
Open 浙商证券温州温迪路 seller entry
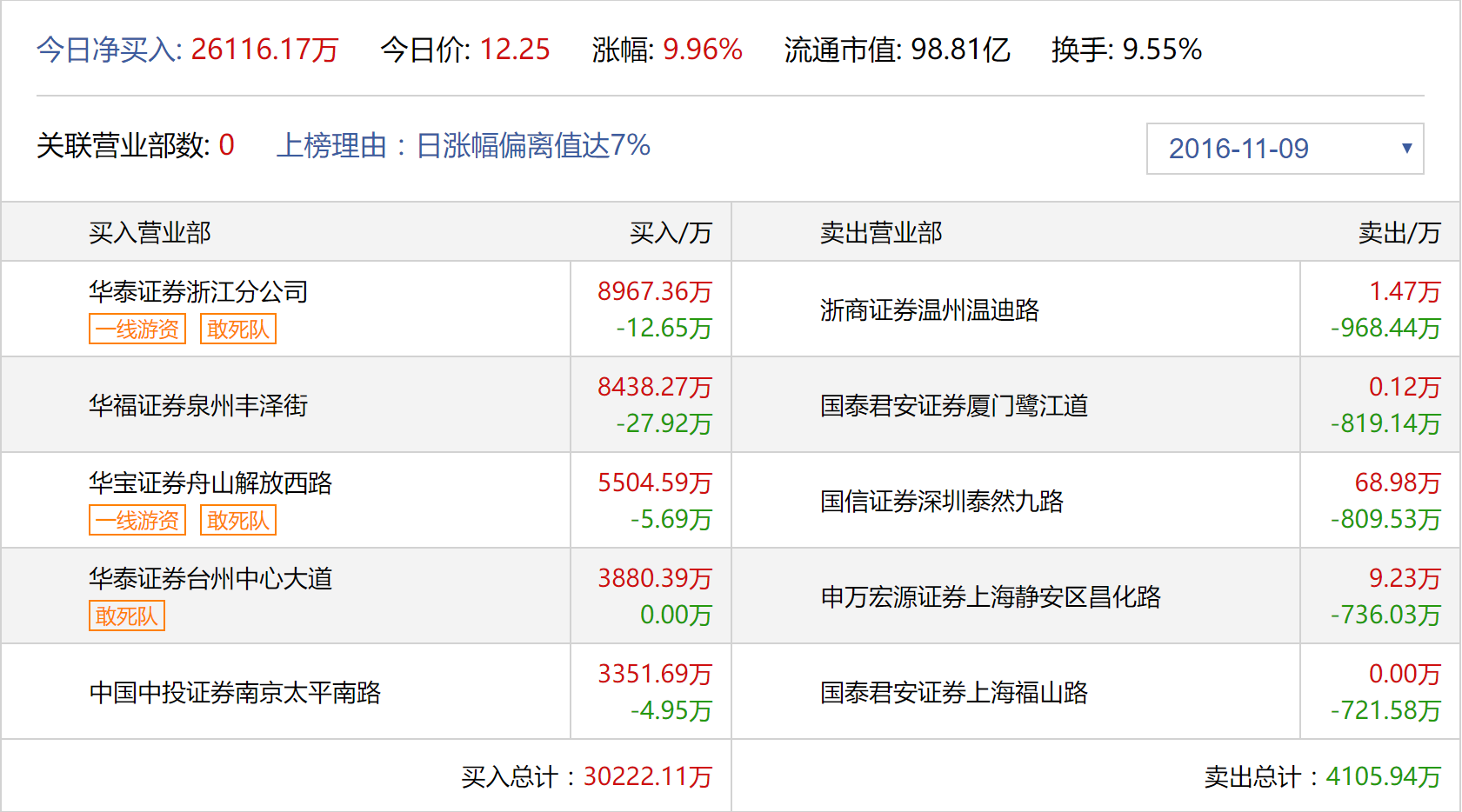pos(930,309)
